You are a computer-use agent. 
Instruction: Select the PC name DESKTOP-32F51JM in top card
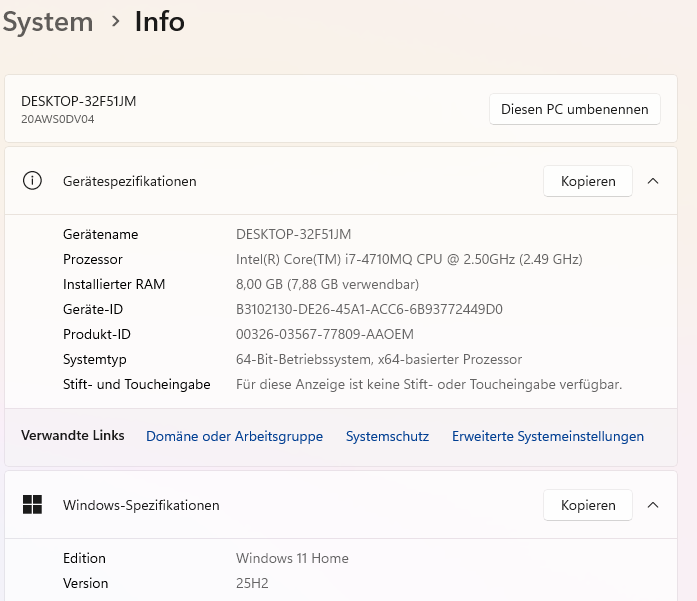(79, 101)
